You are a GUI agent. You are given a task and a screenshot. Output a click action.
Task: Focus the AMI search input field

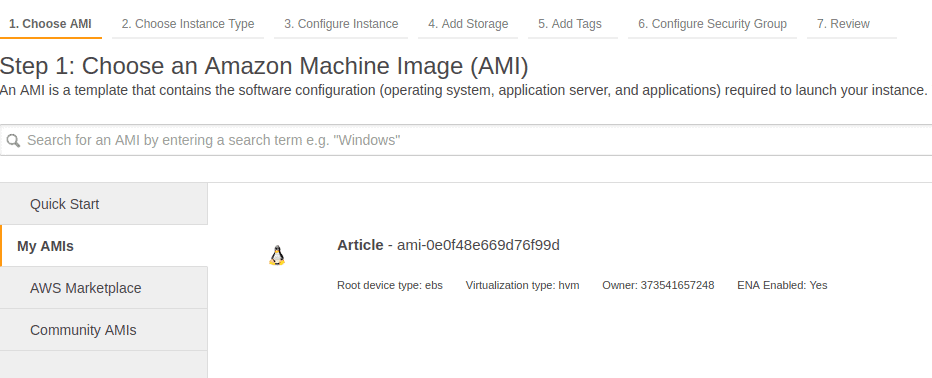pos(466,140)
